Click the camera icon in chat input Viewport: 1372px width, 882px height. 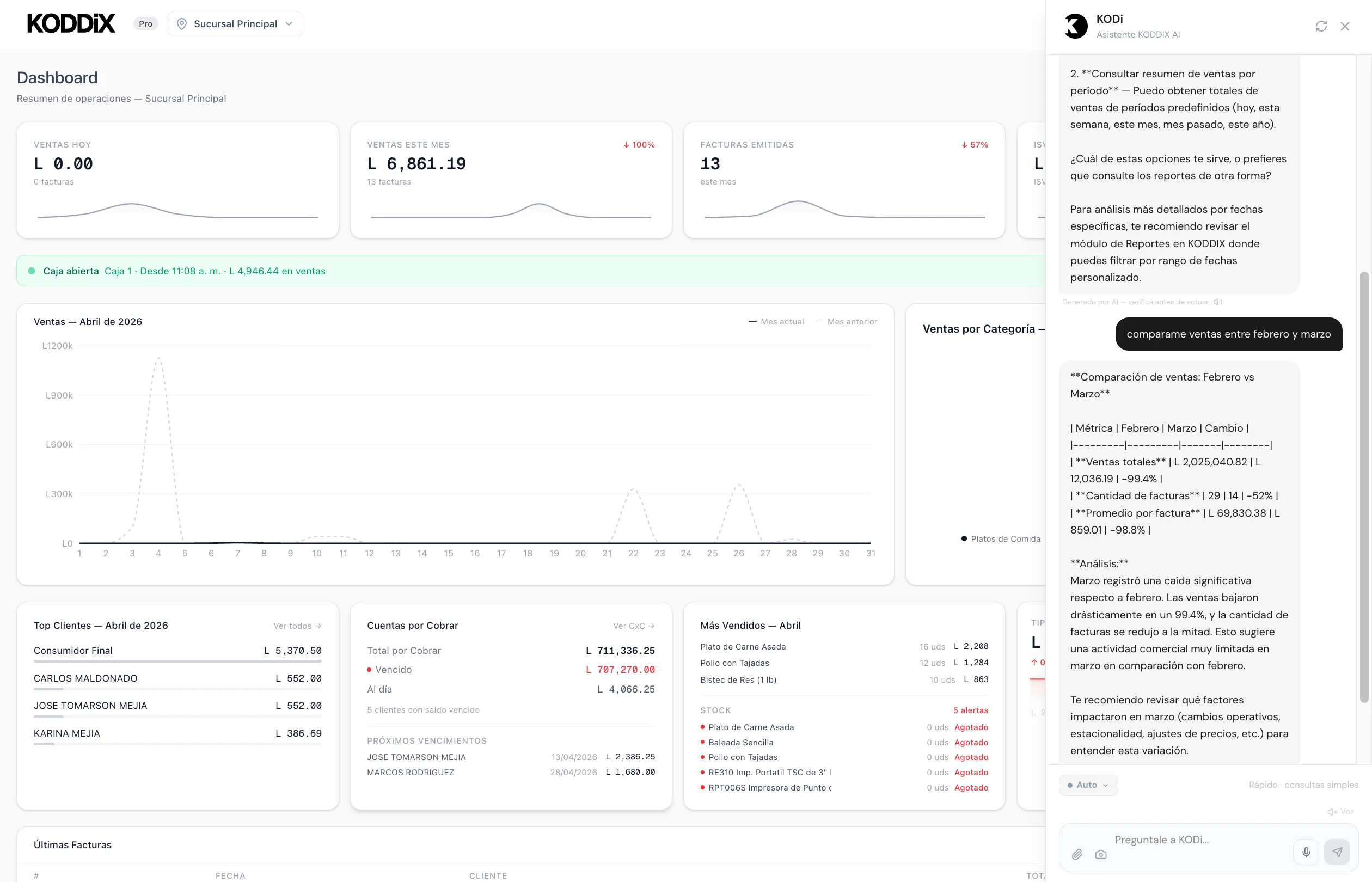pyautogui.click(x=1100, y=854)
